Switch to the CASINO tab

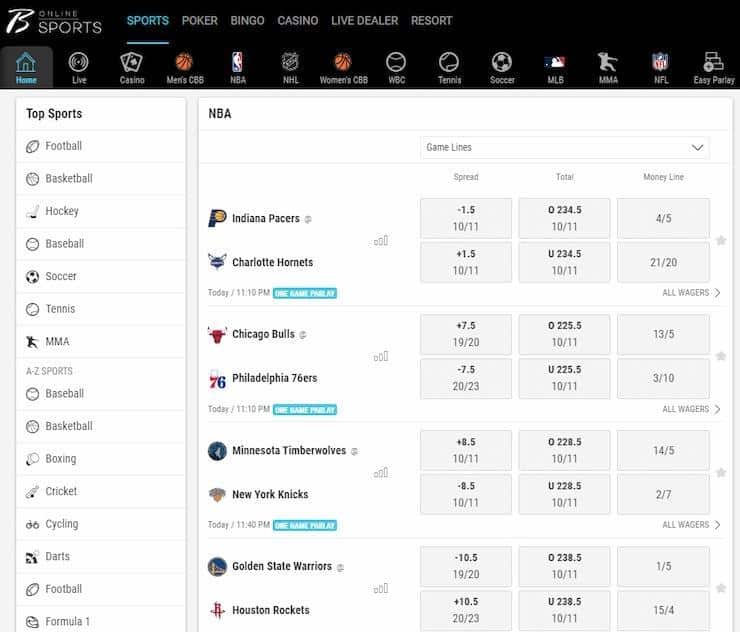(x=298, y=21)
